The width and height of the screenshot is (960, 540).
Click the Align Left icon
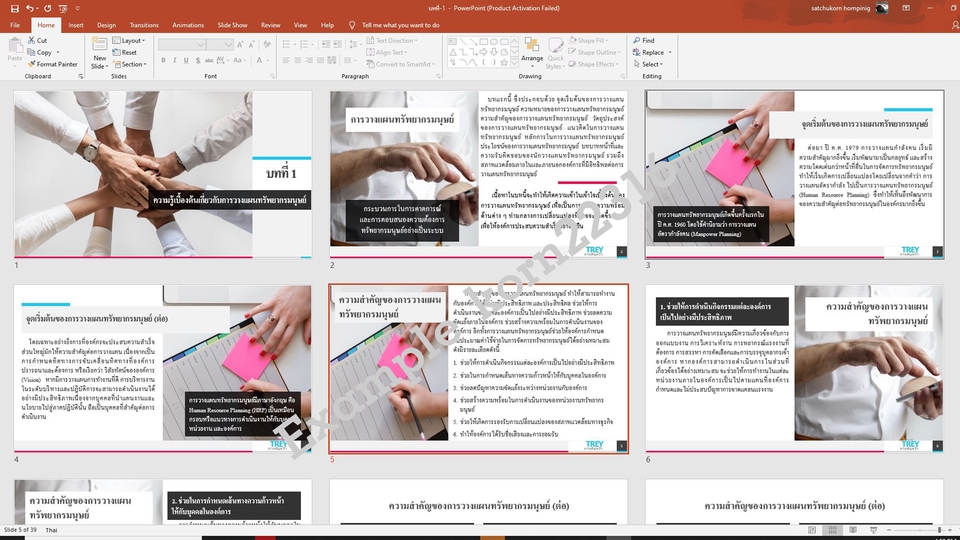[x=286, y=61]
